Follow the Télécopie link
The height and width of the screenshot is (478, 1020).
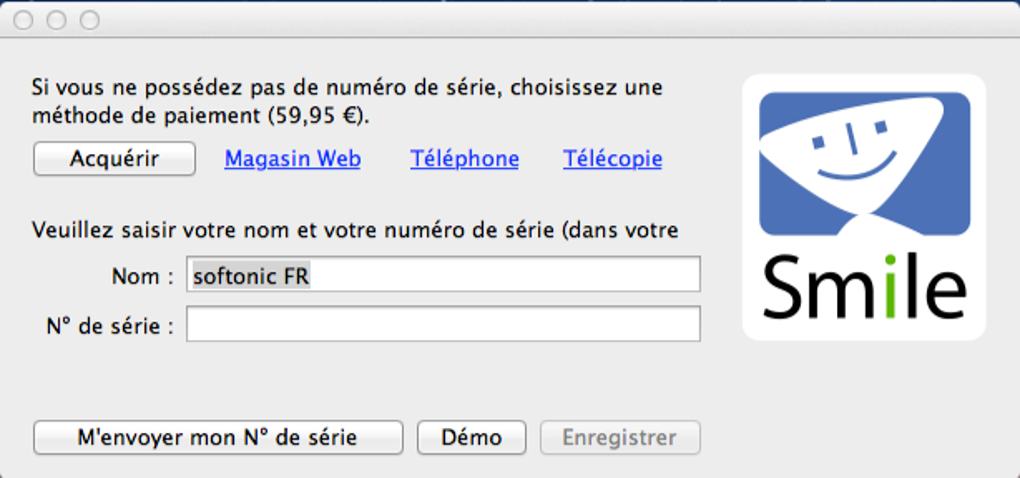coord(612,159)
